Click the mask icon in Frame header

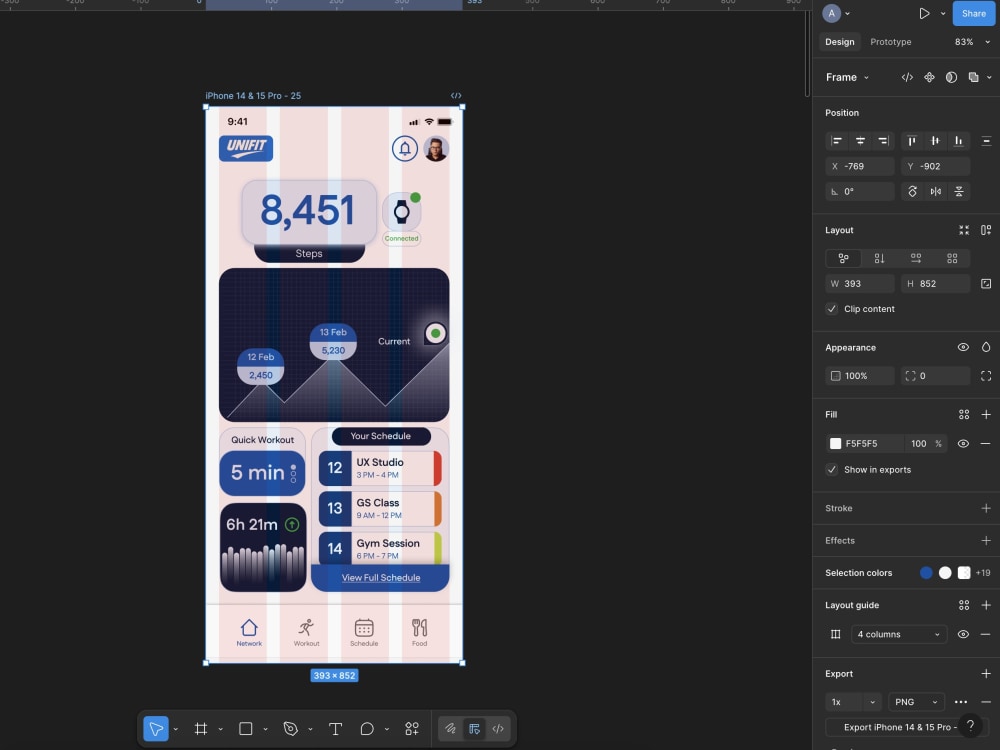coord(952,77)
